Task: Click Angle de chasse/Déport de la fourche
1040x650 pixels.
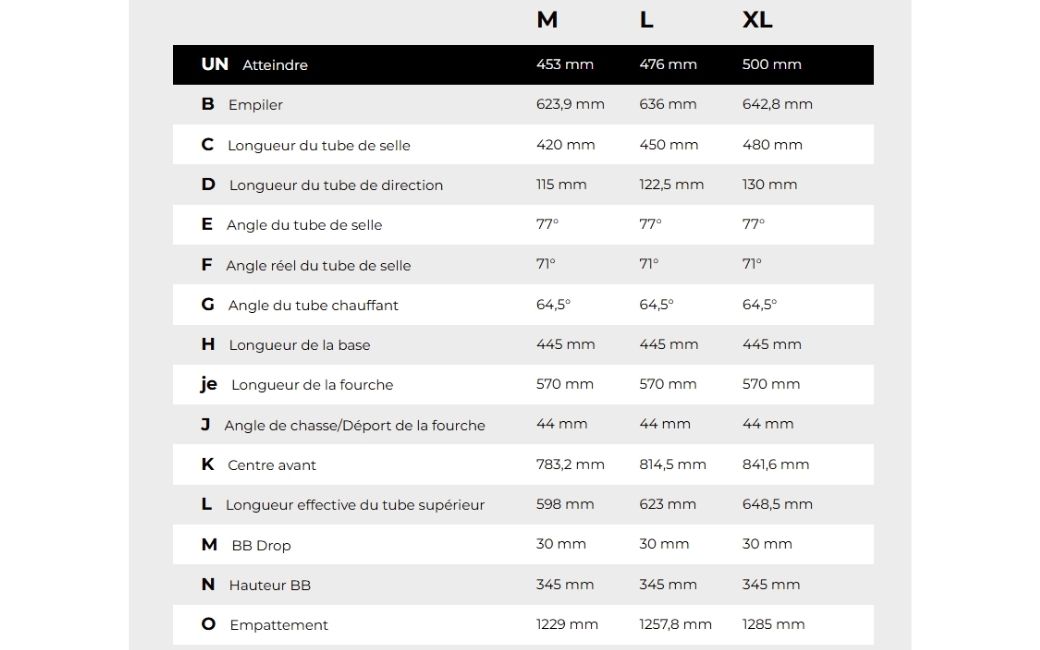Action: [x=355, y=425]
